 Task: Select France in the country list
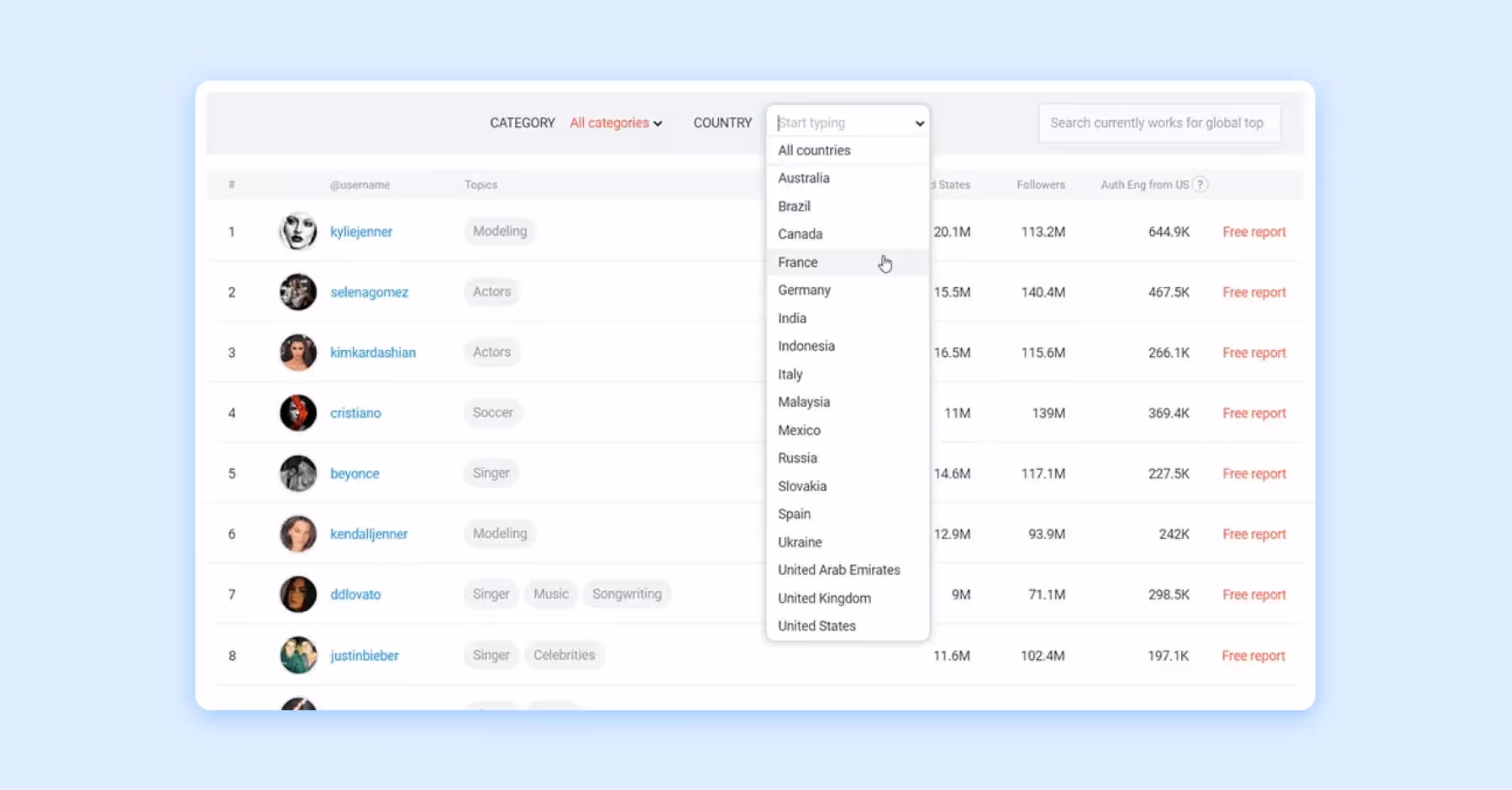(848, 262)
